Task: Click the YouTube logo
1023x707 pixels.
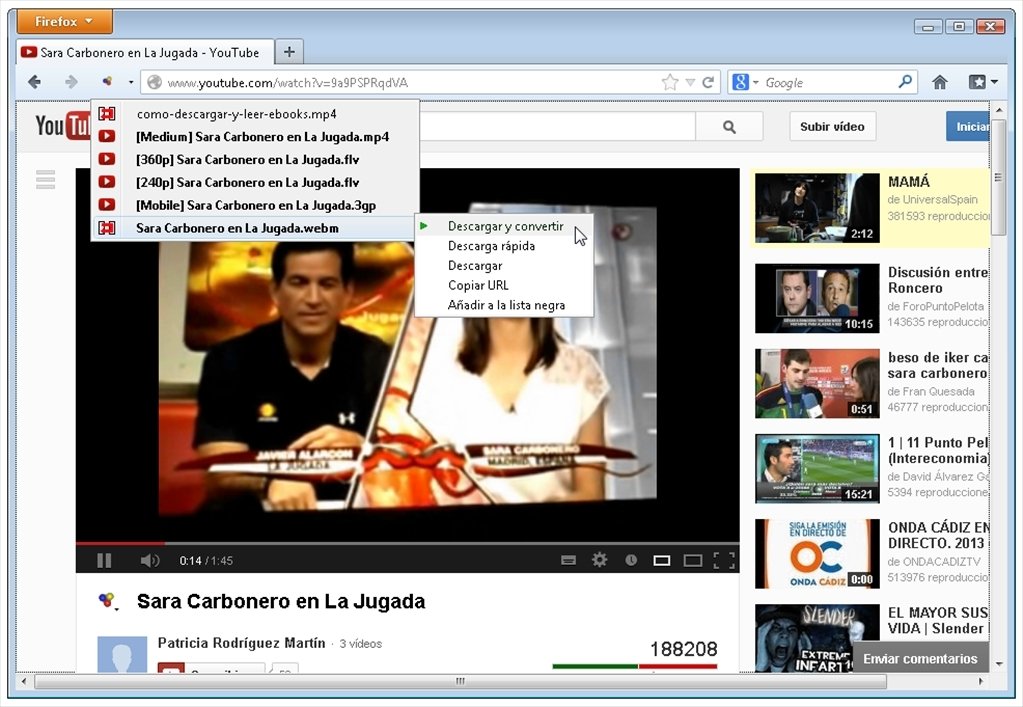Action: tap(63, 126)
